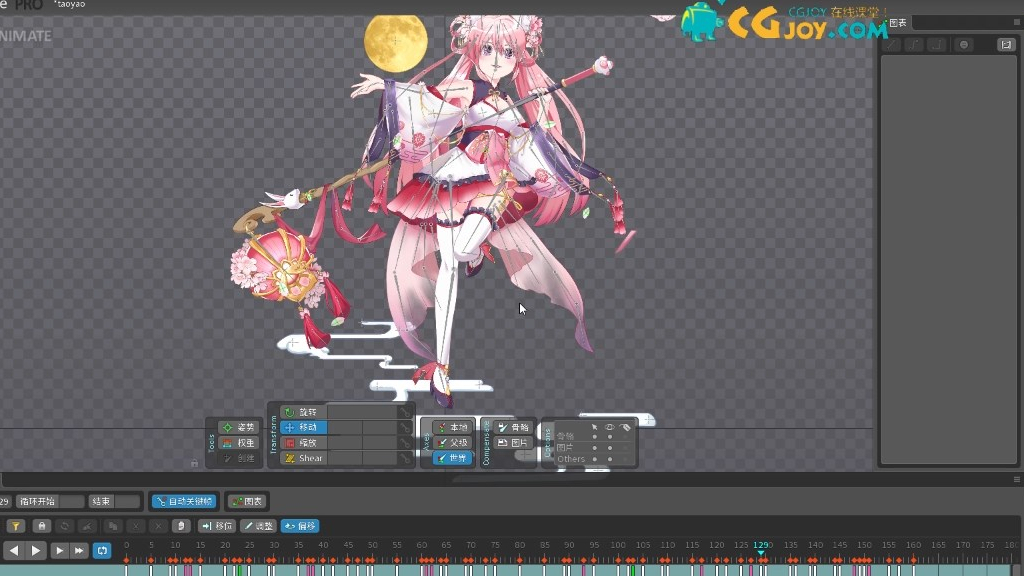
Task: Click the lock icon near the Tools panel
Action: (195, 463)
